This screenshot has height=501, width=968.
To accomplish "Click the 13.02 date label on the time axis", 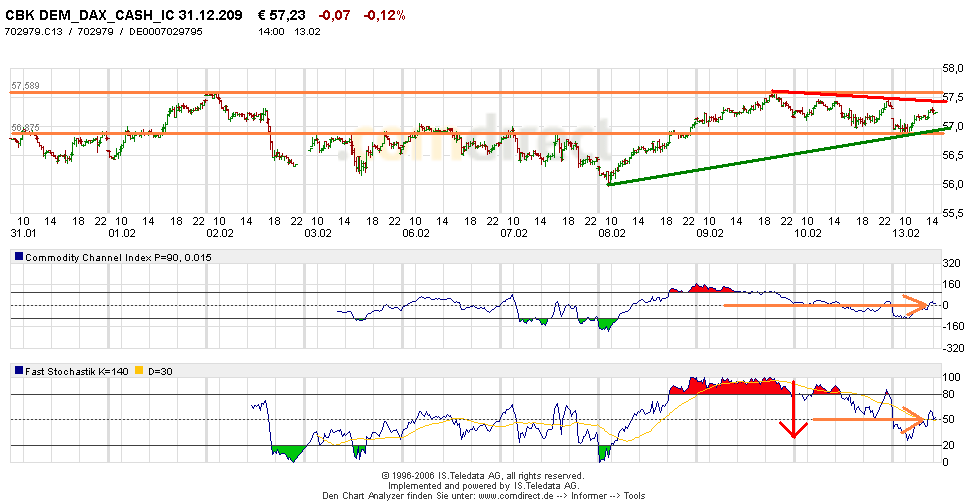I will pyautogui.click(x=906, y=233).
